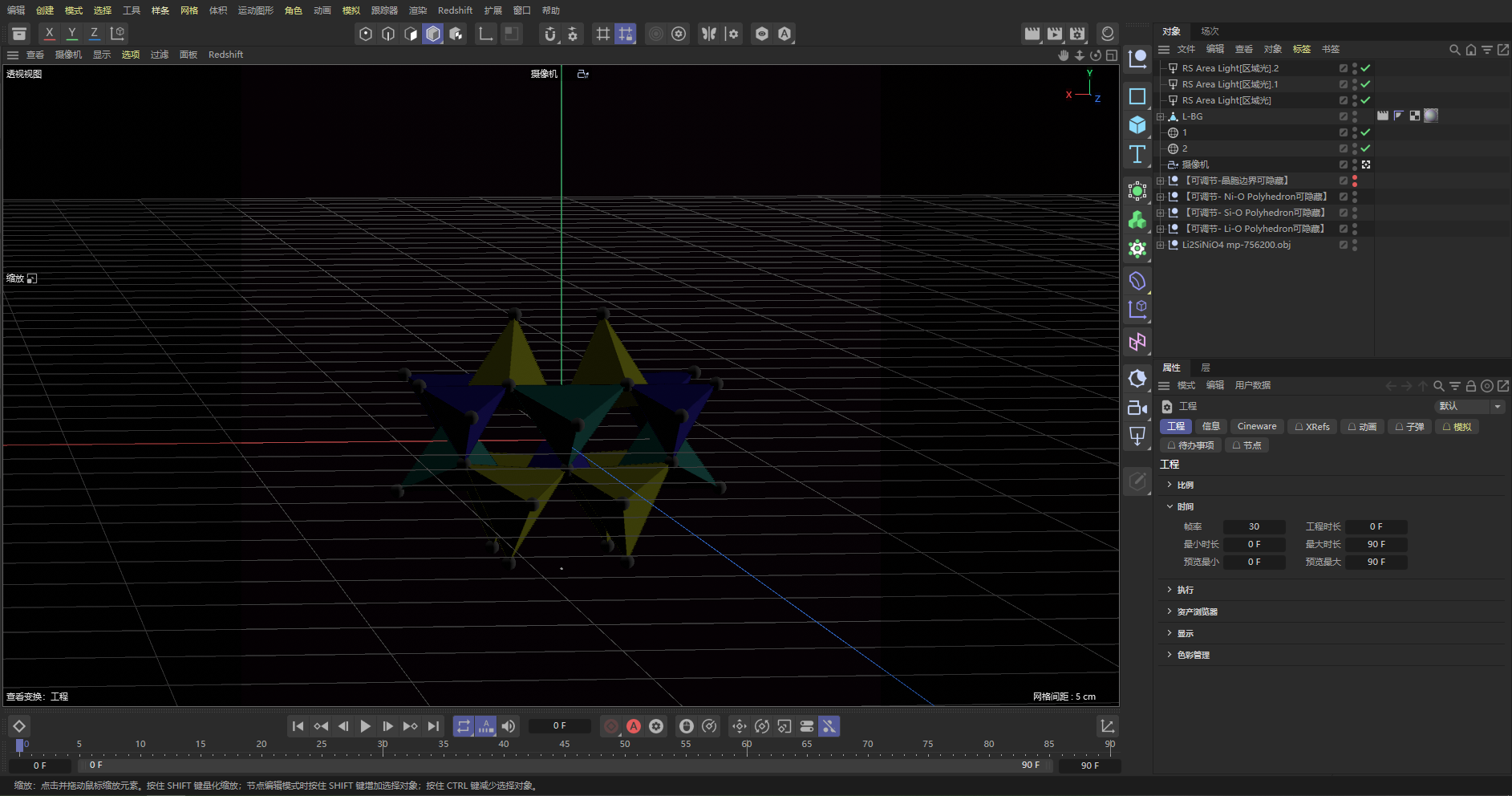Open the MoGraph cloner green cubes icon

[x=1137, y=220]
